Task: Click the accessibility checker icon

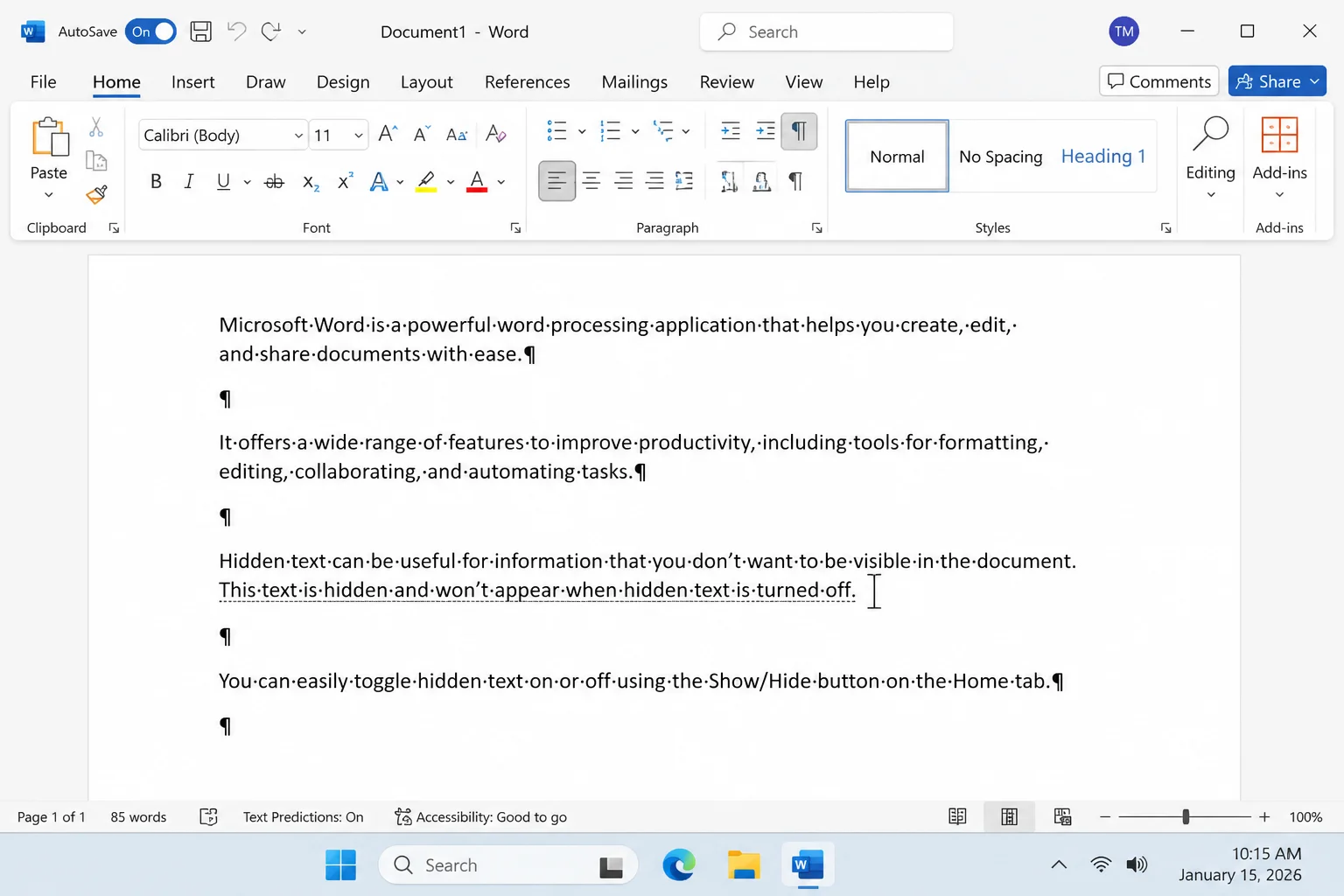Action: click(403, 816)
